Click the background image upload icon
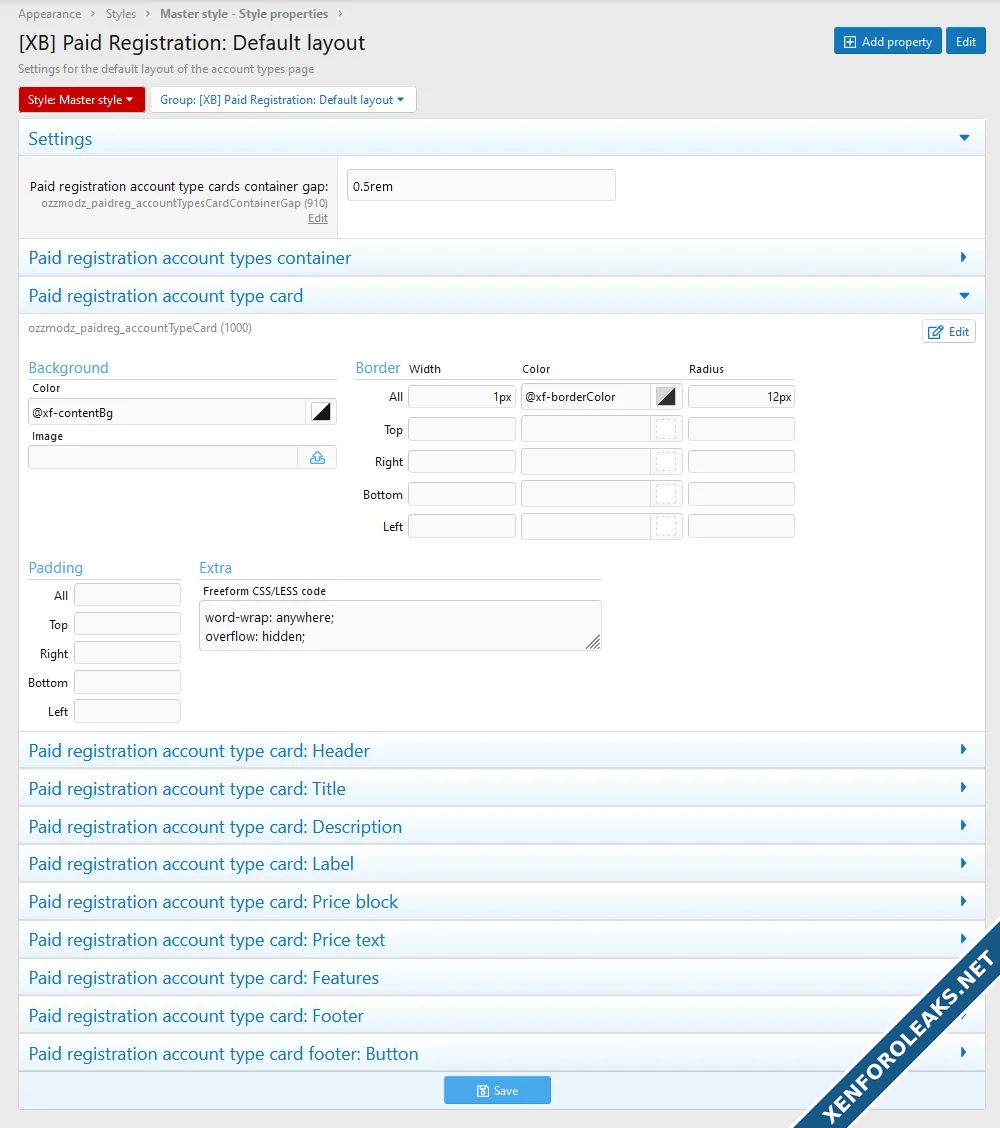 pyautogui.click(x=317, y=457)
